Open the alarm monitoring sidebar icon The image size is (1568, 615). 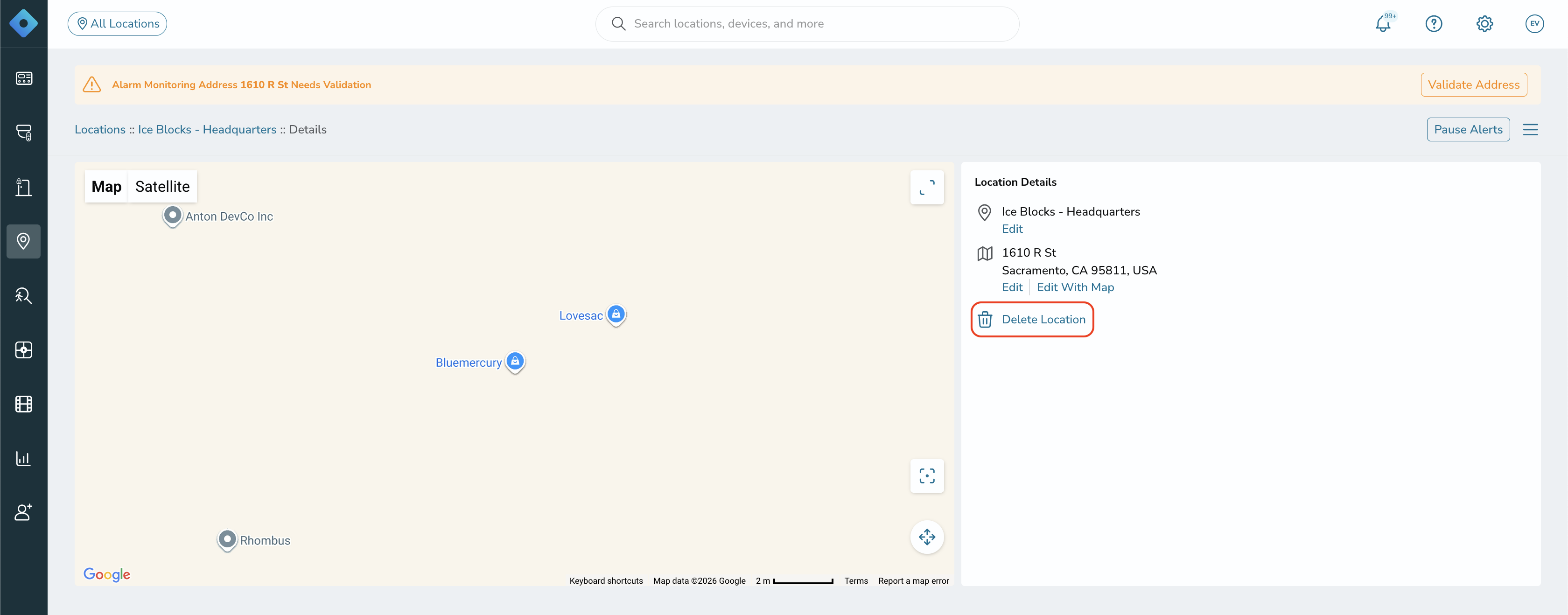pyautogui.click(x=24, y=350)
